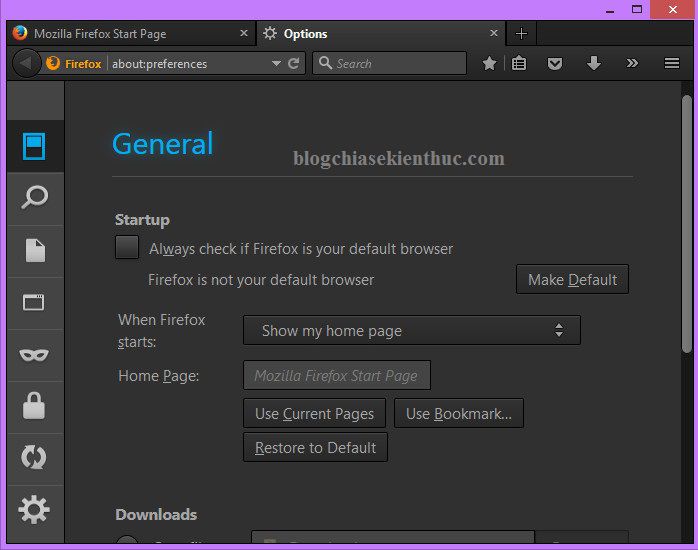Open the Pocket icon in toolbar
Viewport: 698px width, 550px height.
pyautogui.click(x=555, y=64)
